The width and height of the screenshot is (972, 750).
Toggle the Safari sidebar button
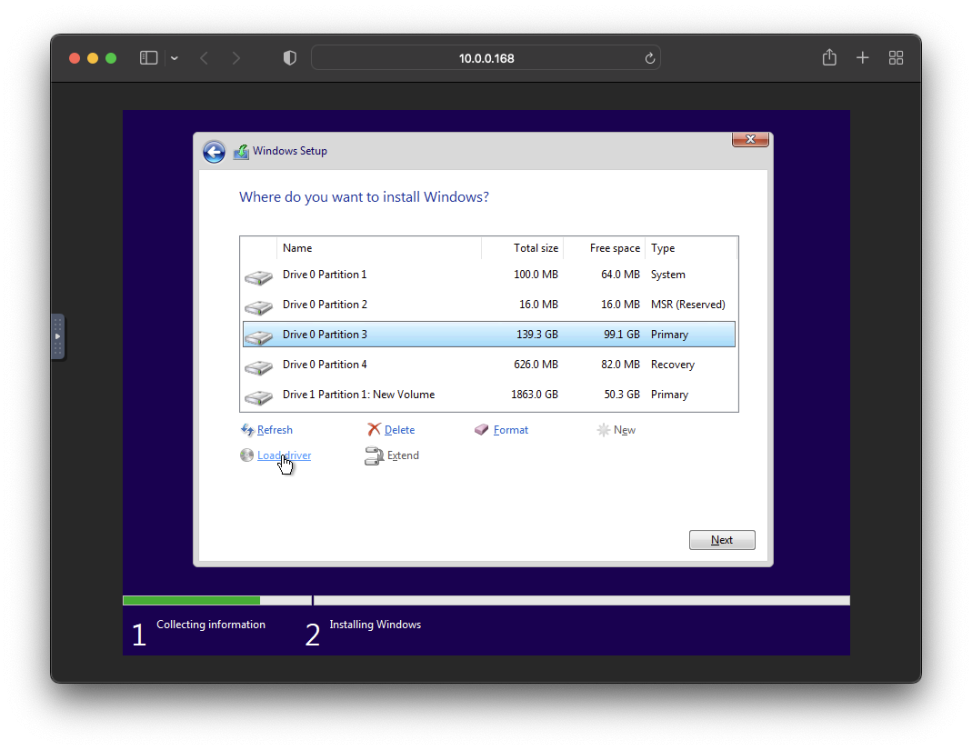coord(149,58)
